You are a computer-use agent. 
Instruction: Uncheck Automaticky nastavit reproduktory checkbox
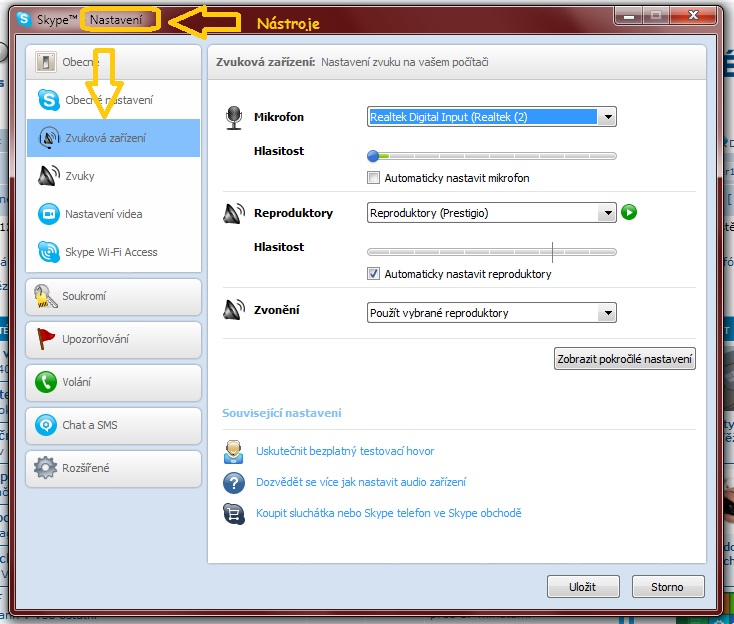point(373,273)
